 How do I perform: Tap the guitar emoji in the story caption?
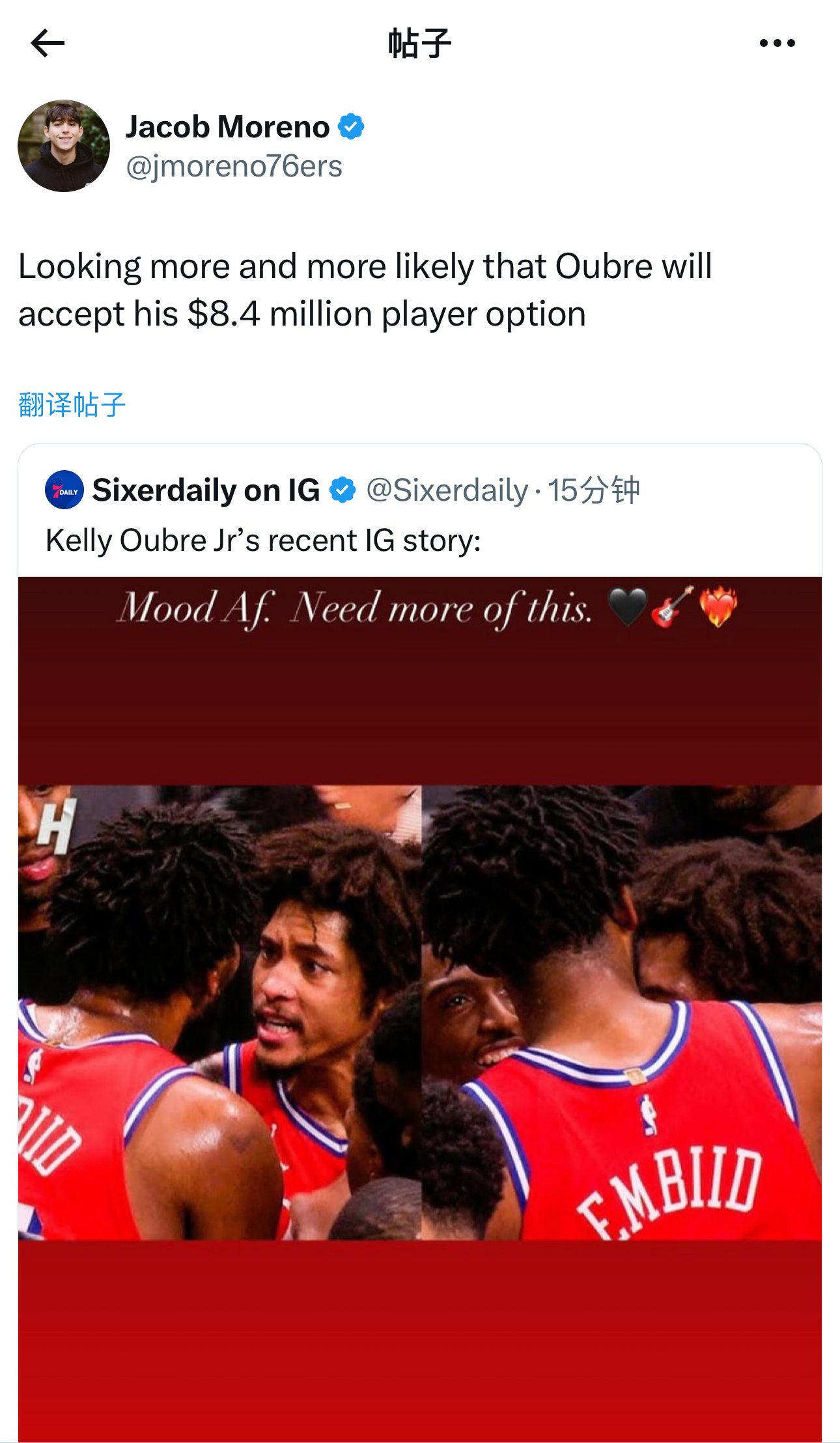coord(672,607)
